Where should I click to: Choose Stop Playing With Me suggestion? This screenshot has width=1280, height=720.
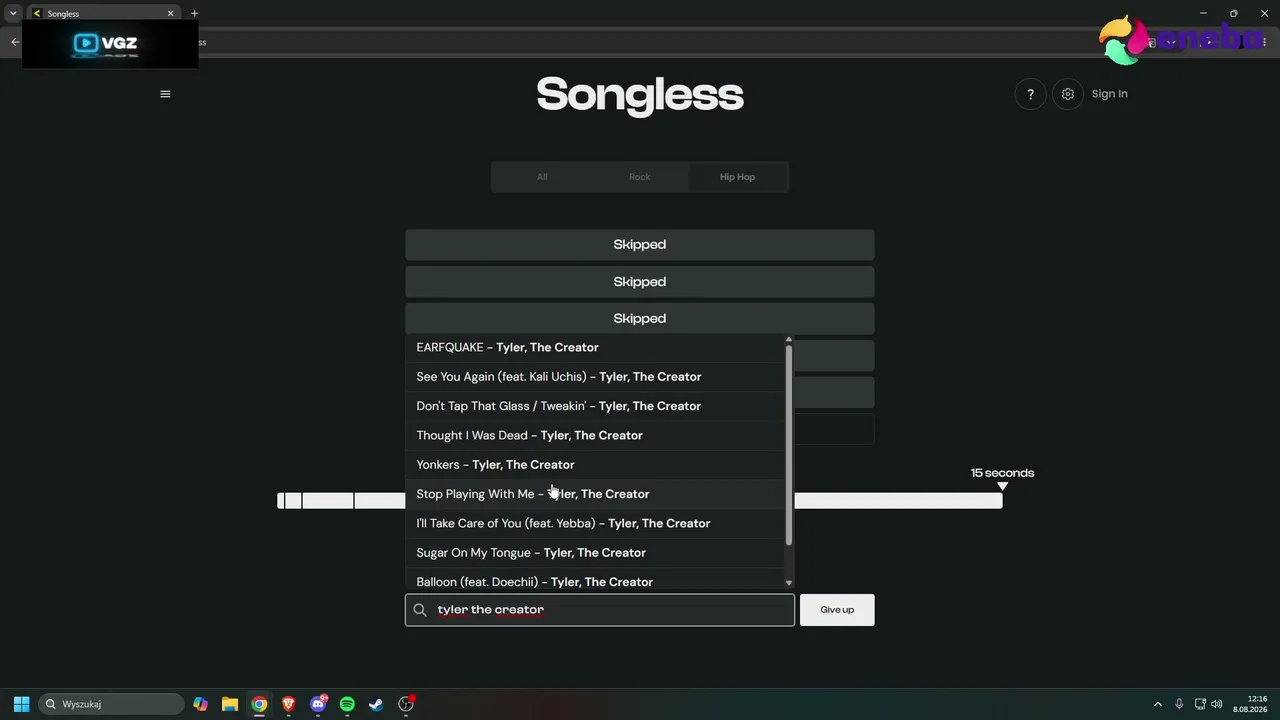(x=596, y=494)
